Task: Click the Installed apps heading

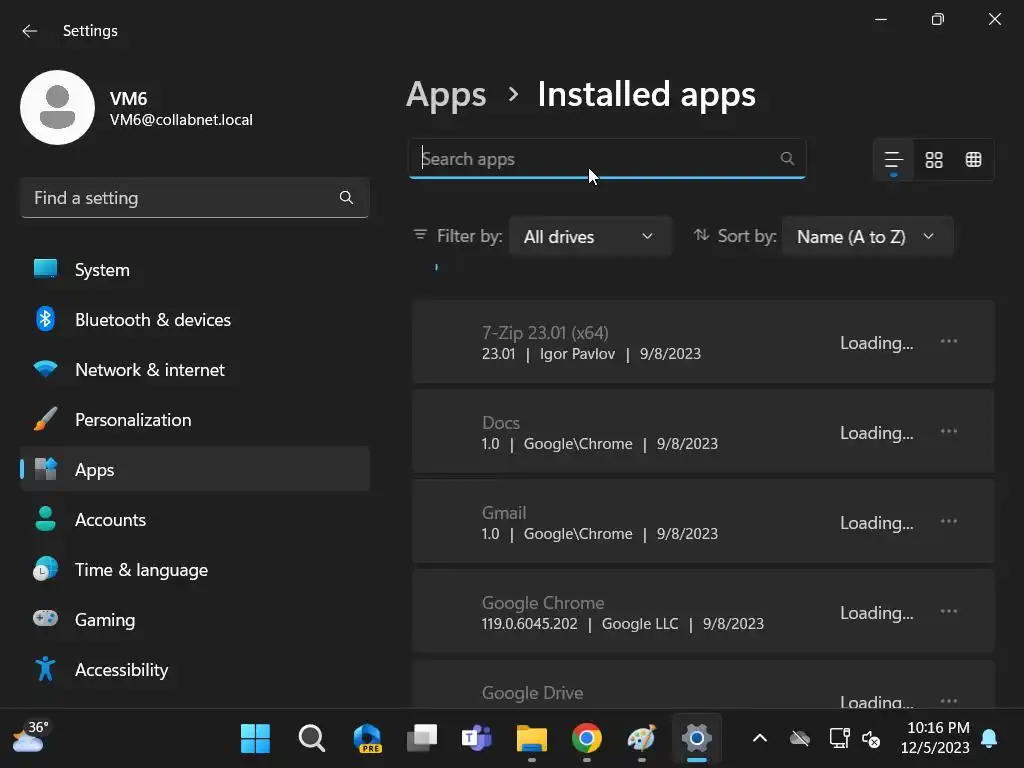Action: 646,94
